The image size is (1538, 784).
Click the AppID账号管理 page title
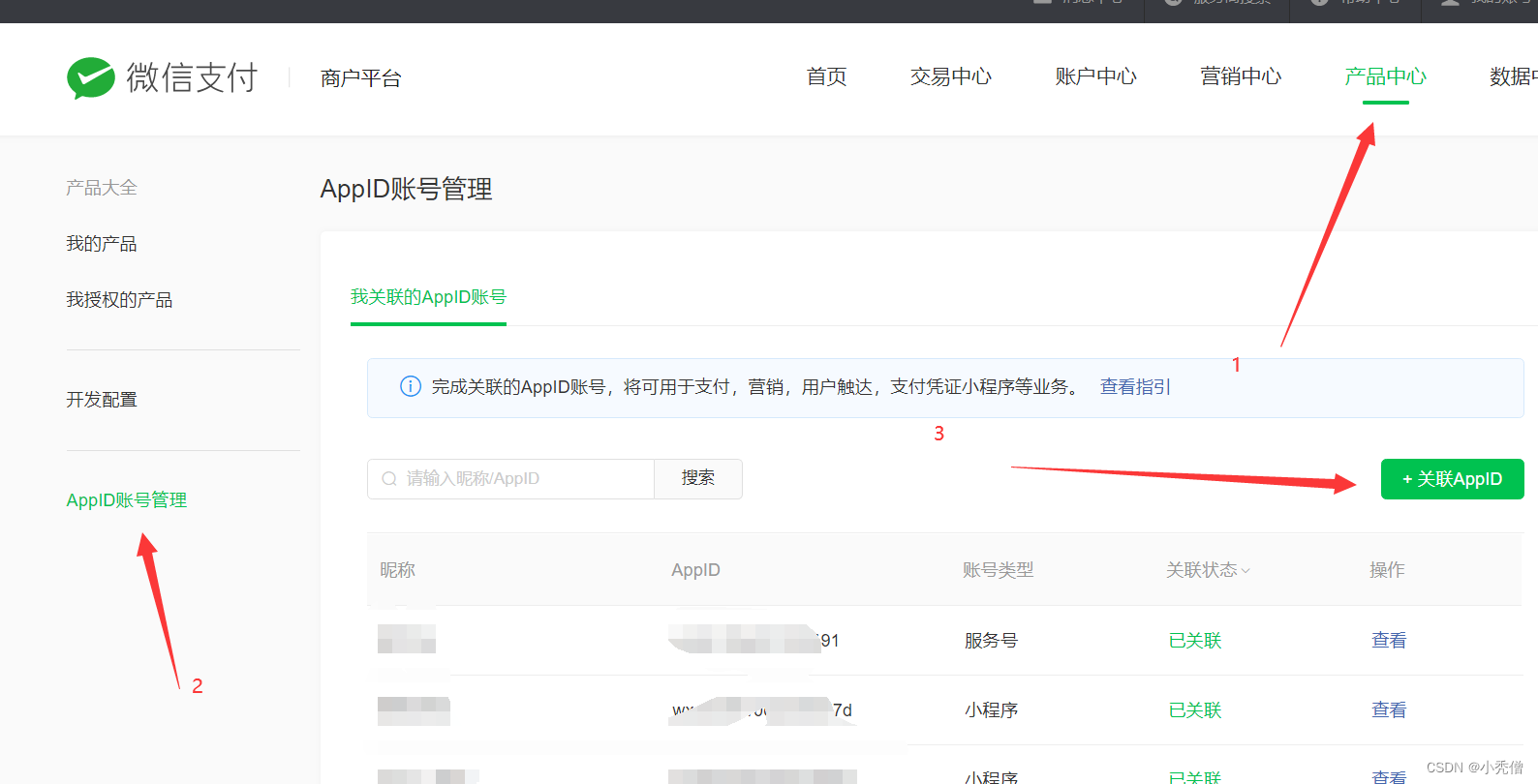[407, 189]
